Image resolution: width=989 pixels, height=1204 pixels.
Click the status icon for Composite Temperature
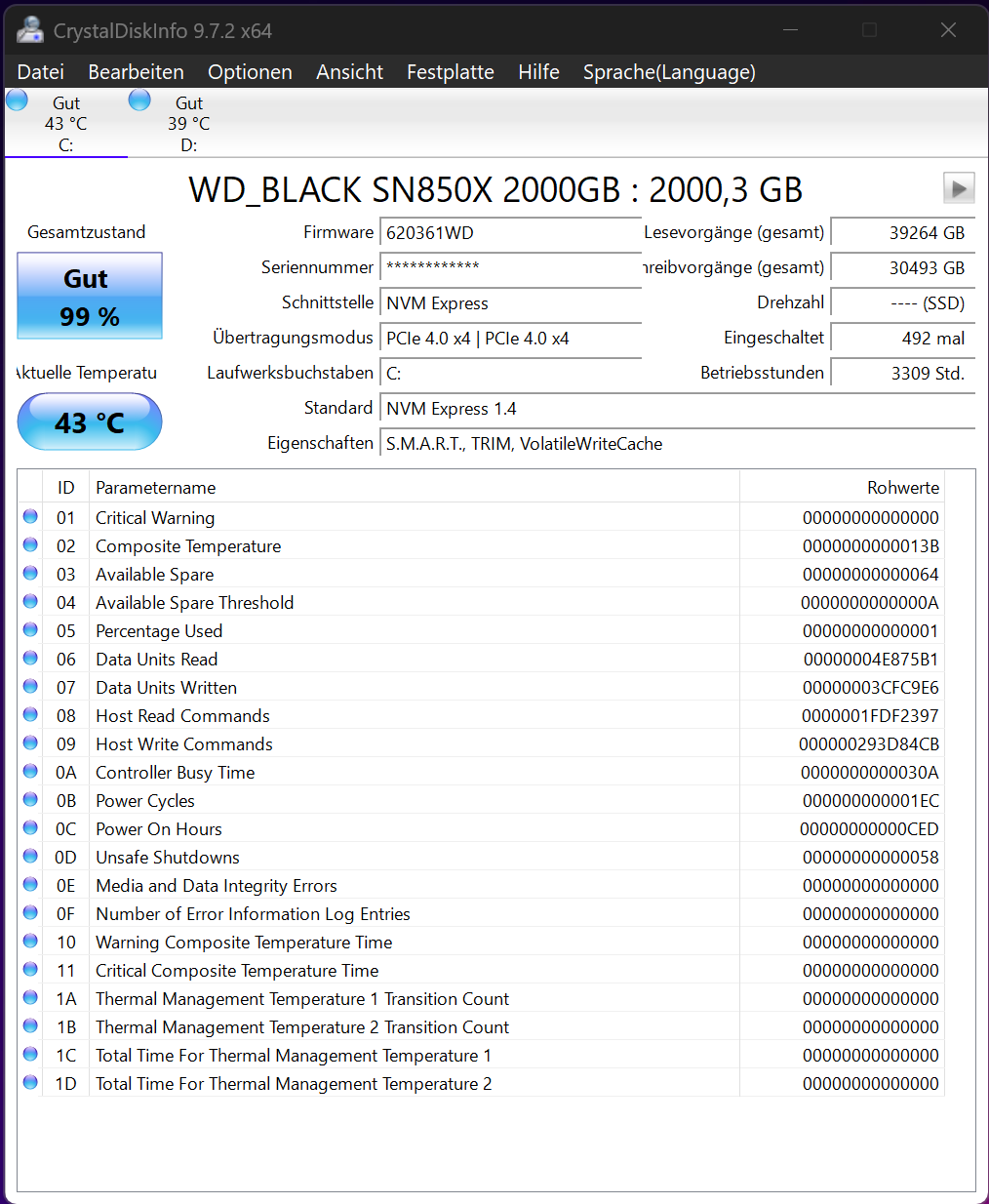(x=30, y=544)
